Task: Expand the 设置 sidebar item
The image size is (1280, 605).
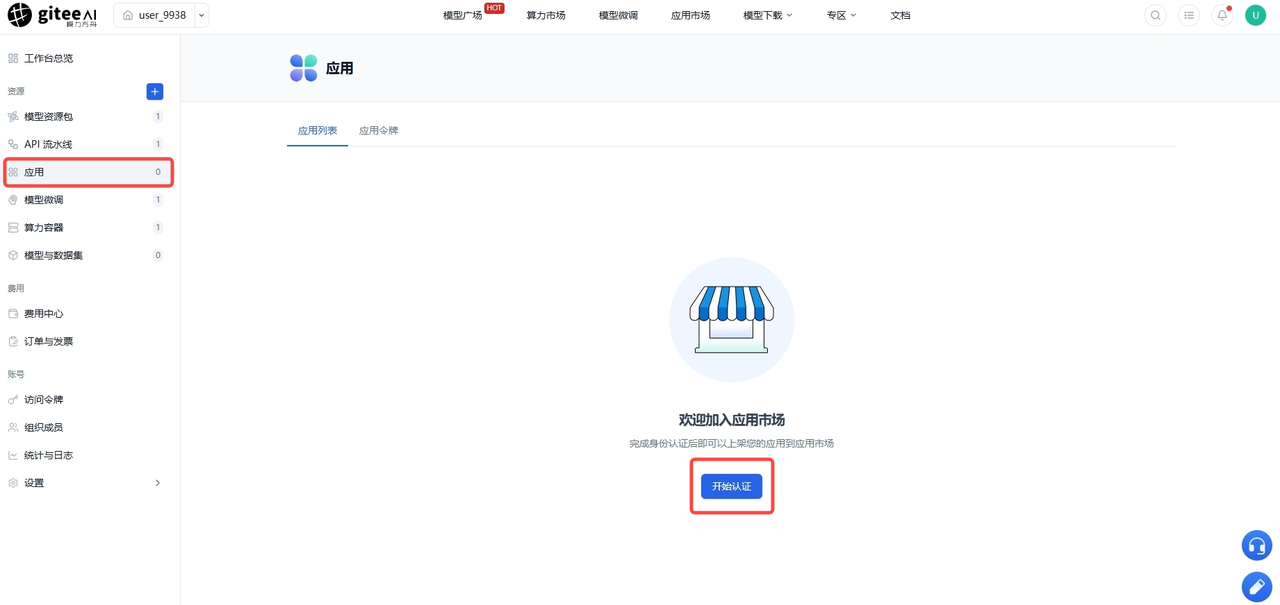Action: (86, 483)
